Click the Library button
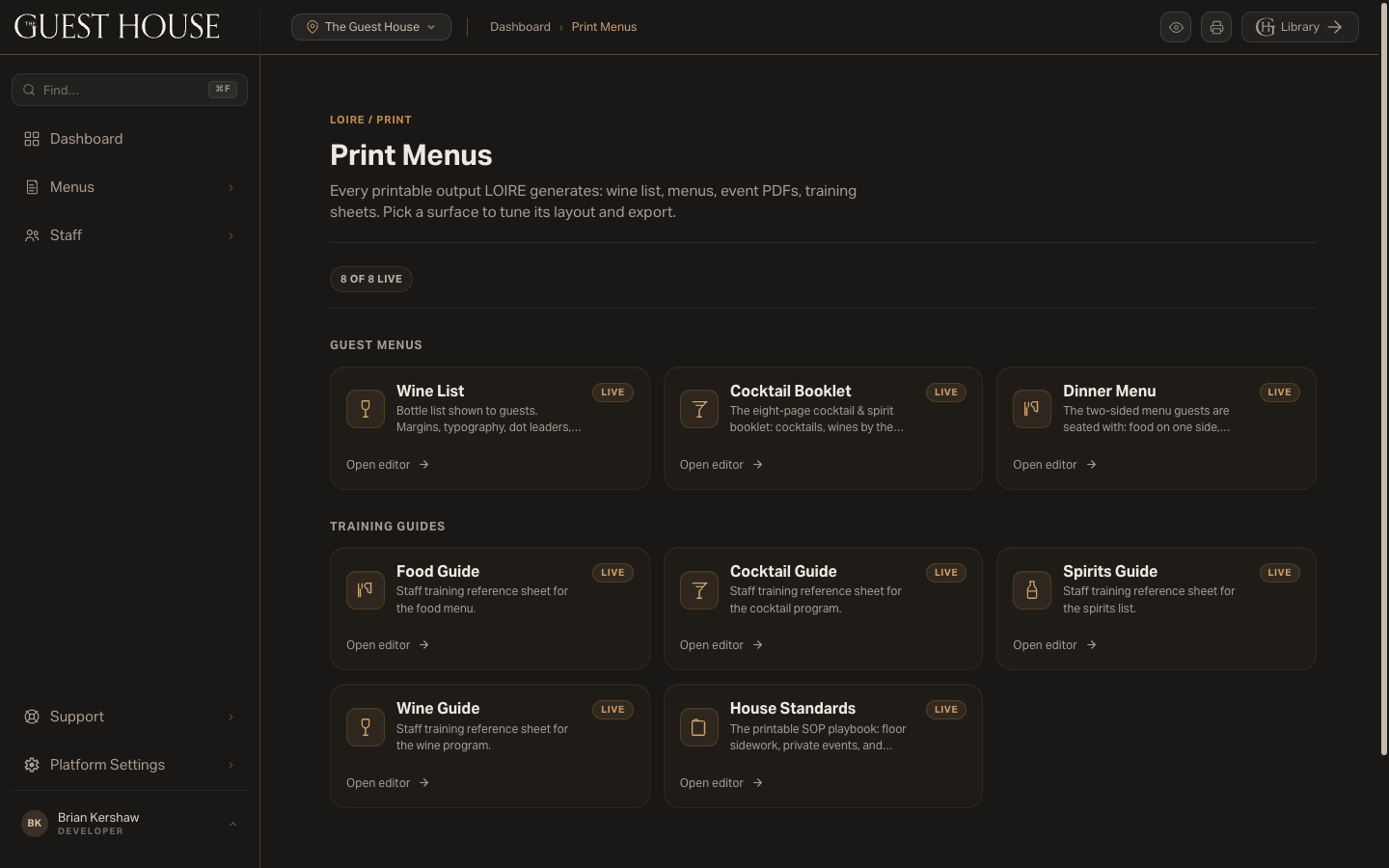The width and height of the screenshot is (1389, 868). coord(1299,27)
